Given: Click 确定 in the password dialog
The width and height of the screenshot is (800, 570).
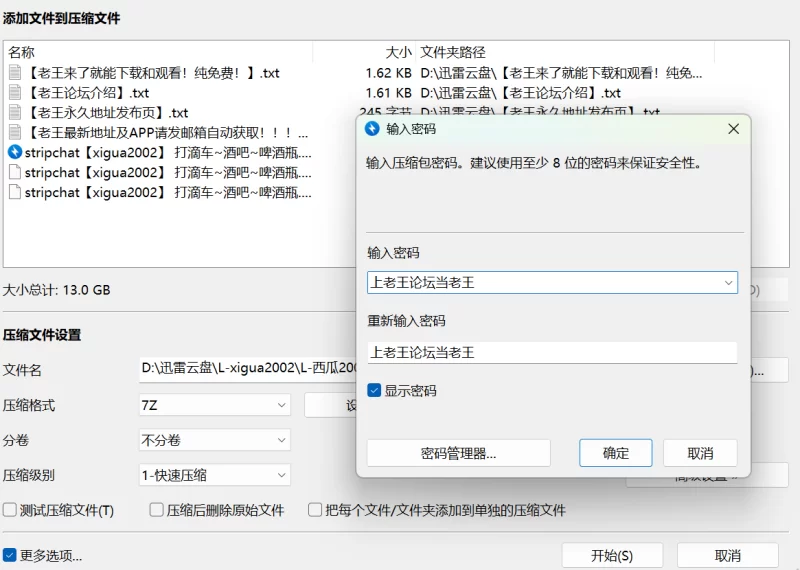Looking at the screenshot, I should pos(616,453).
